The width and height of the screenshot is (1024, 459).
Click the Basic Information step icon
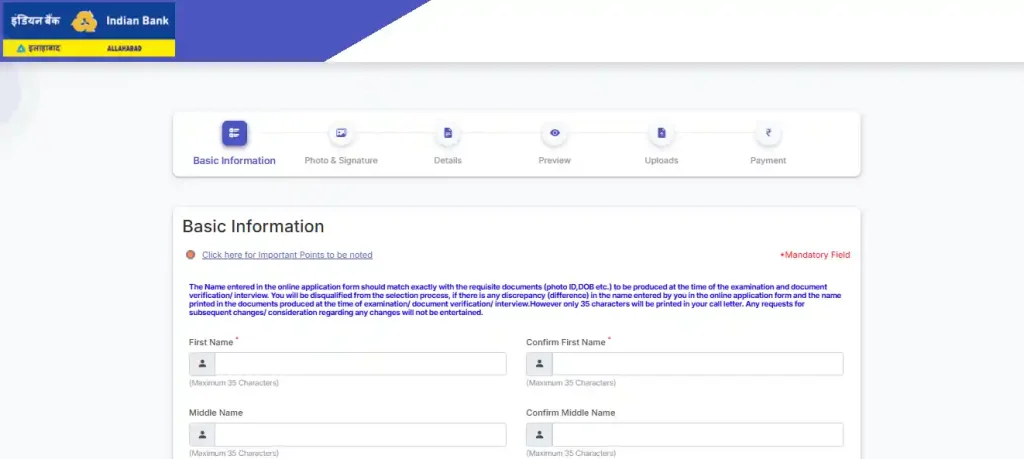234,133
